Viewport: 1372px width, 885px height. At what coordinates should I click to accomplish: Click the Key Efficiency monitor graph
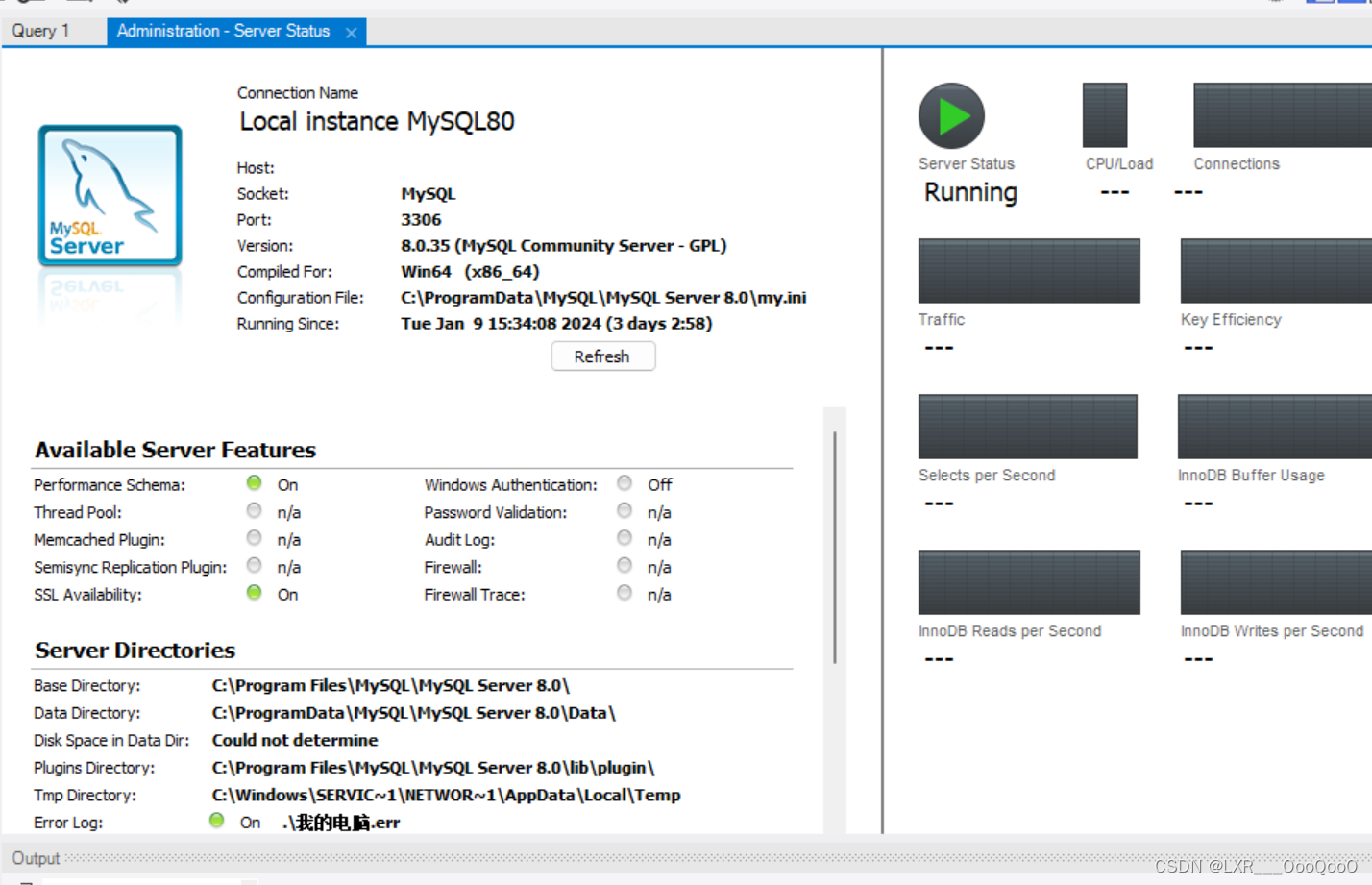pos(1276,271)
